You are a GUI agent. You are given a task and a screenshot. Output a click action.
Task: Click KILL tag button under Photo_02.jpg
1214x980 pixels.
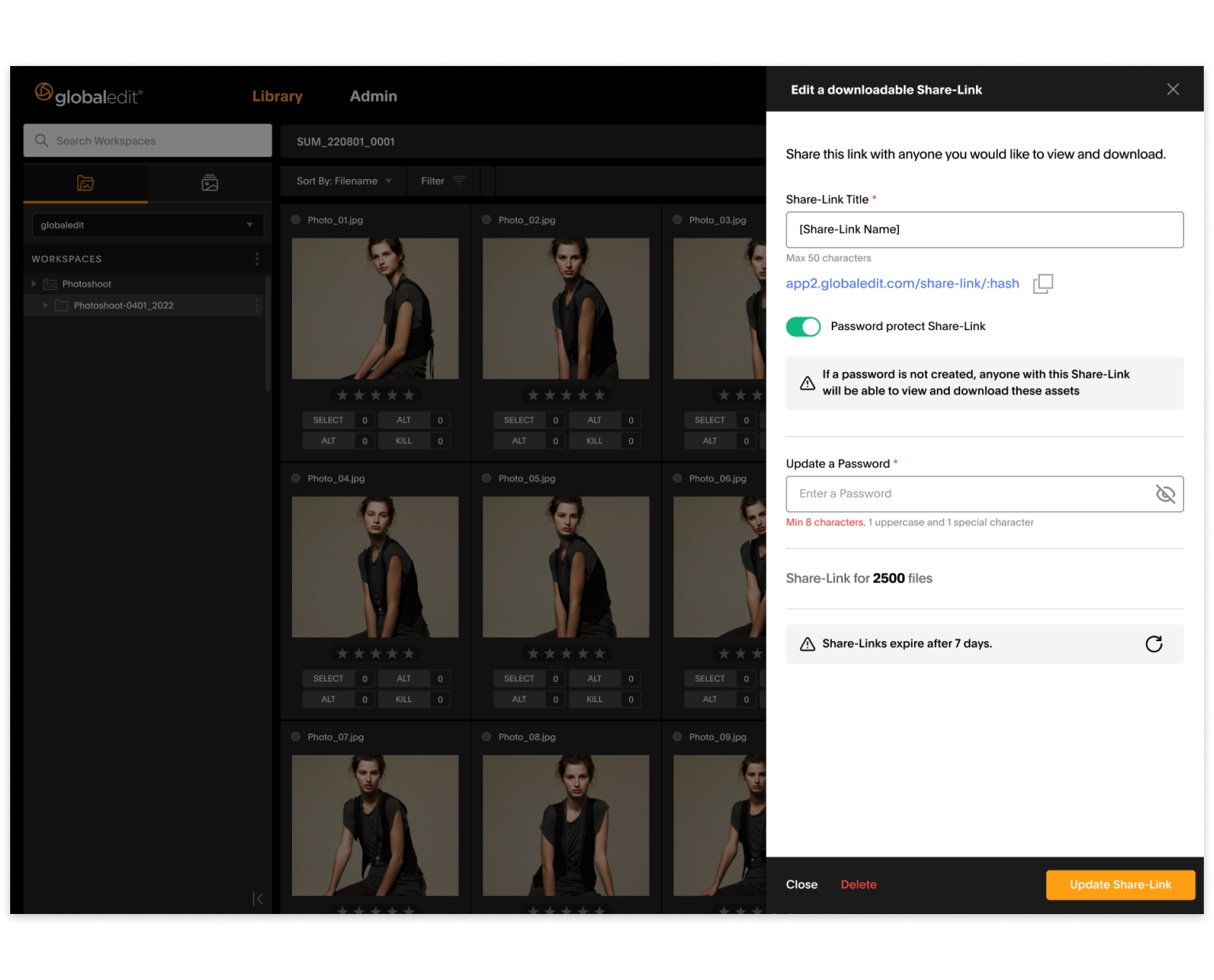(x=594, y=440)
